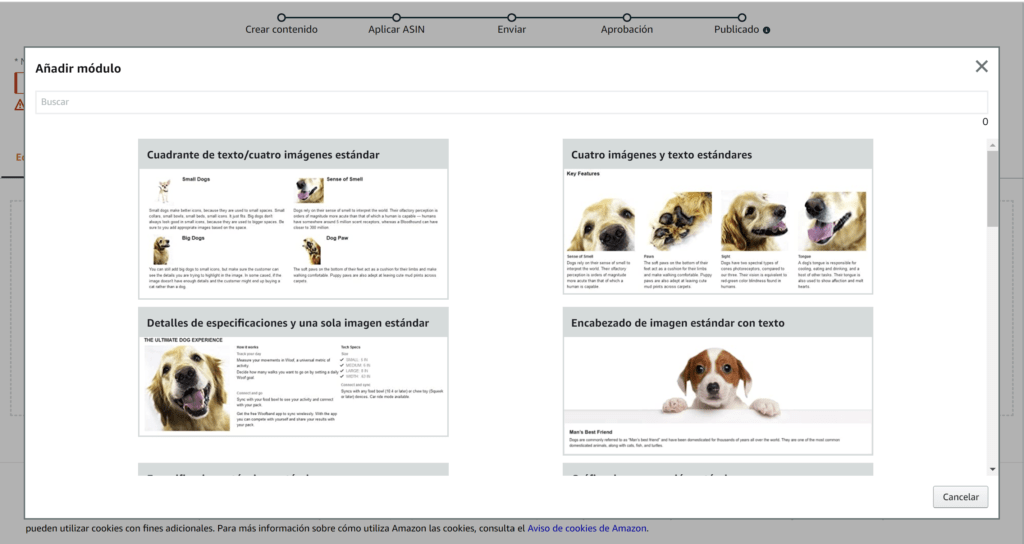Click the Publicado step marker

click(742, 18)
